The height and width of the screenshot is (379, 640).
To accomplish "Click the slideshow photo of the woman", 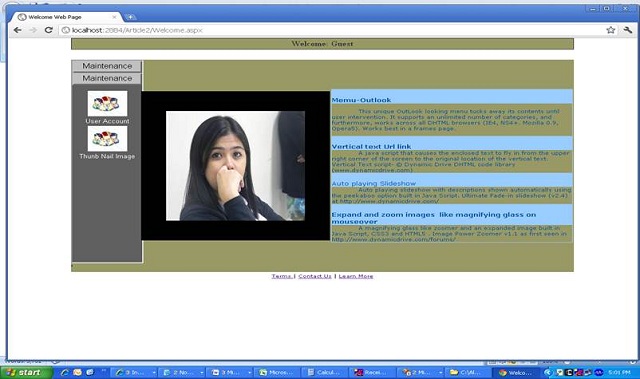I will tap(235, 166).
